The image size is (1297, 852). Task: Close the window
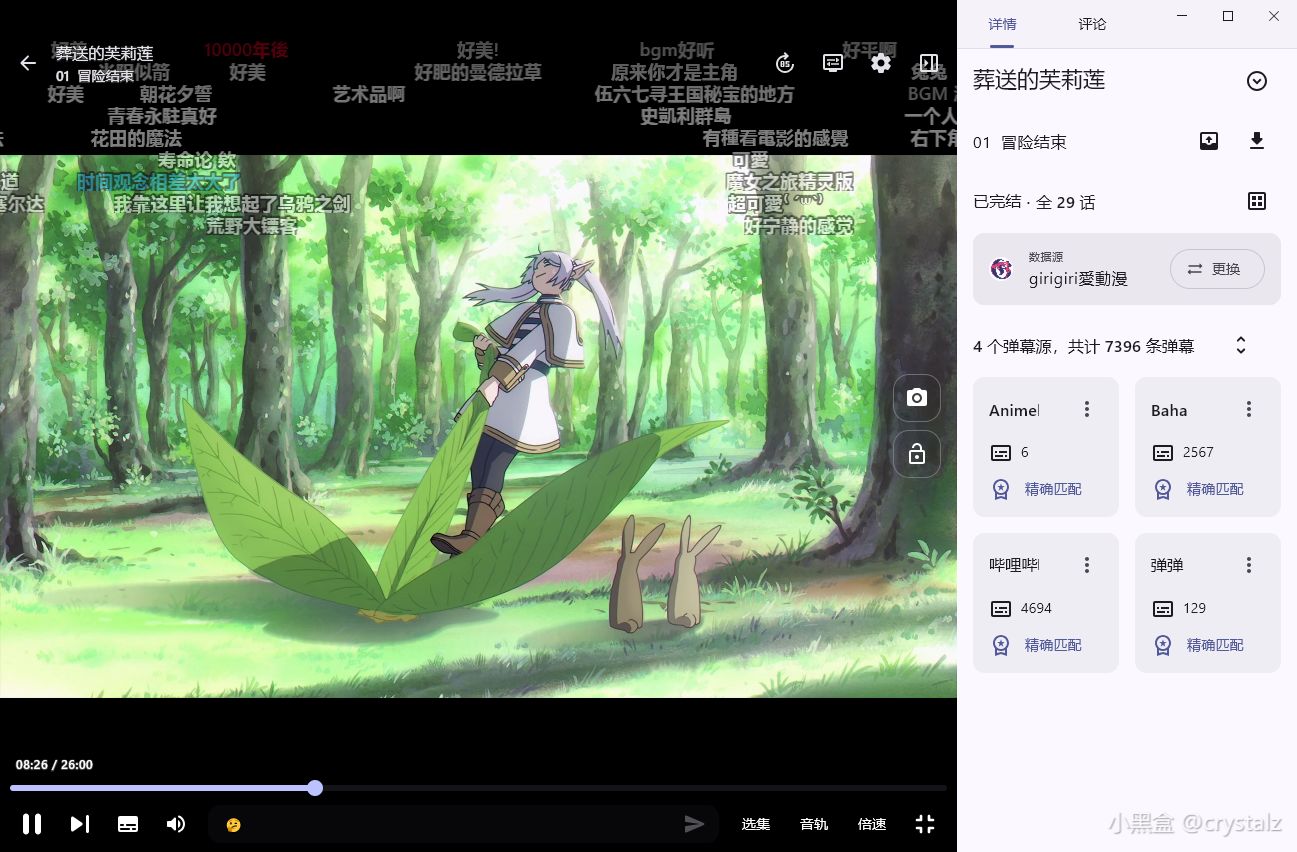coord(1274,16)
